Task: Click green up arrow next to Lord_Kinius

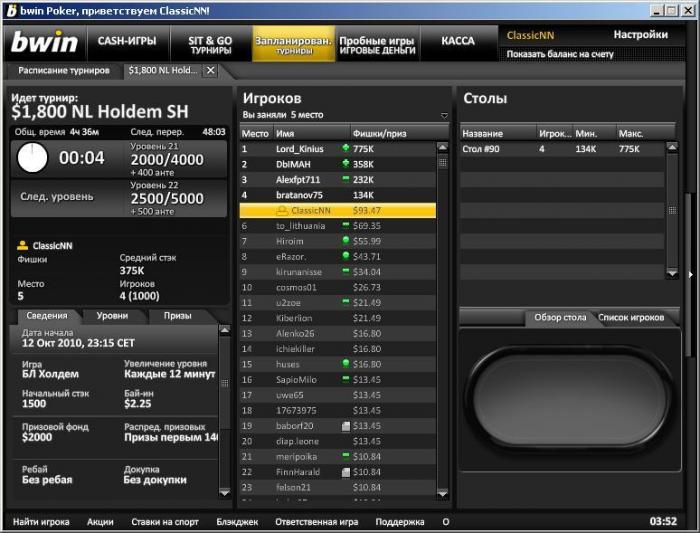Action: [x=346, y=148]
